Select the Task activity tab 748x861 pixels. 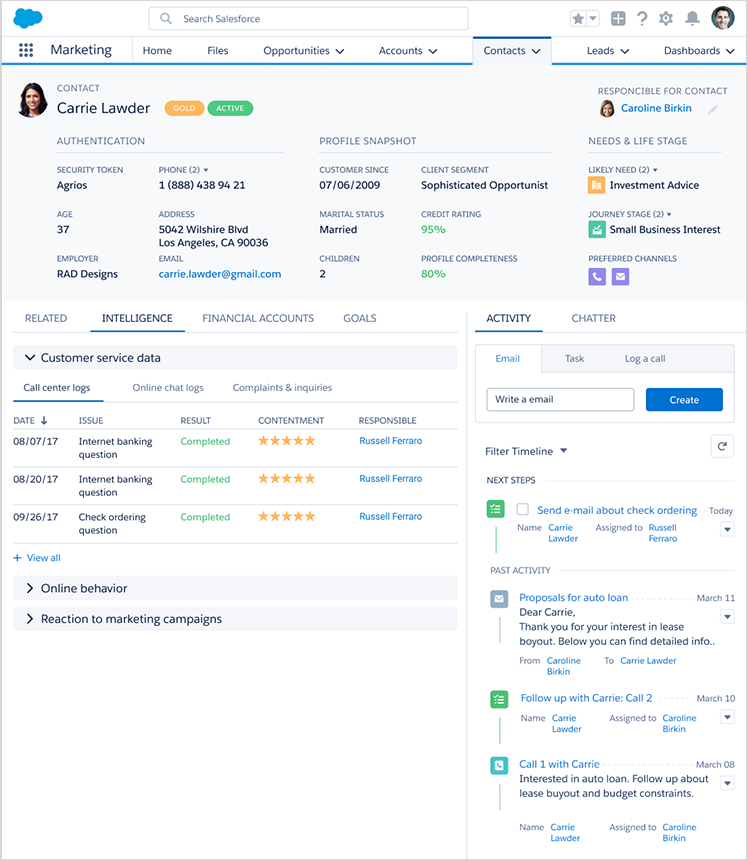(x=574, y=359)
